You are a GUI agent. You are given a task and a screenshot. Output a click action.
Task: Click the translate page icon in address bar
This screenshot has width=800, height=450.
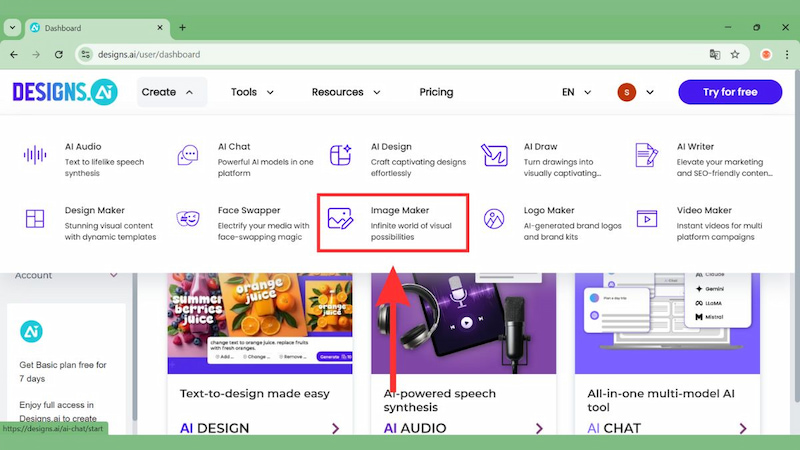tap(715, 54)
